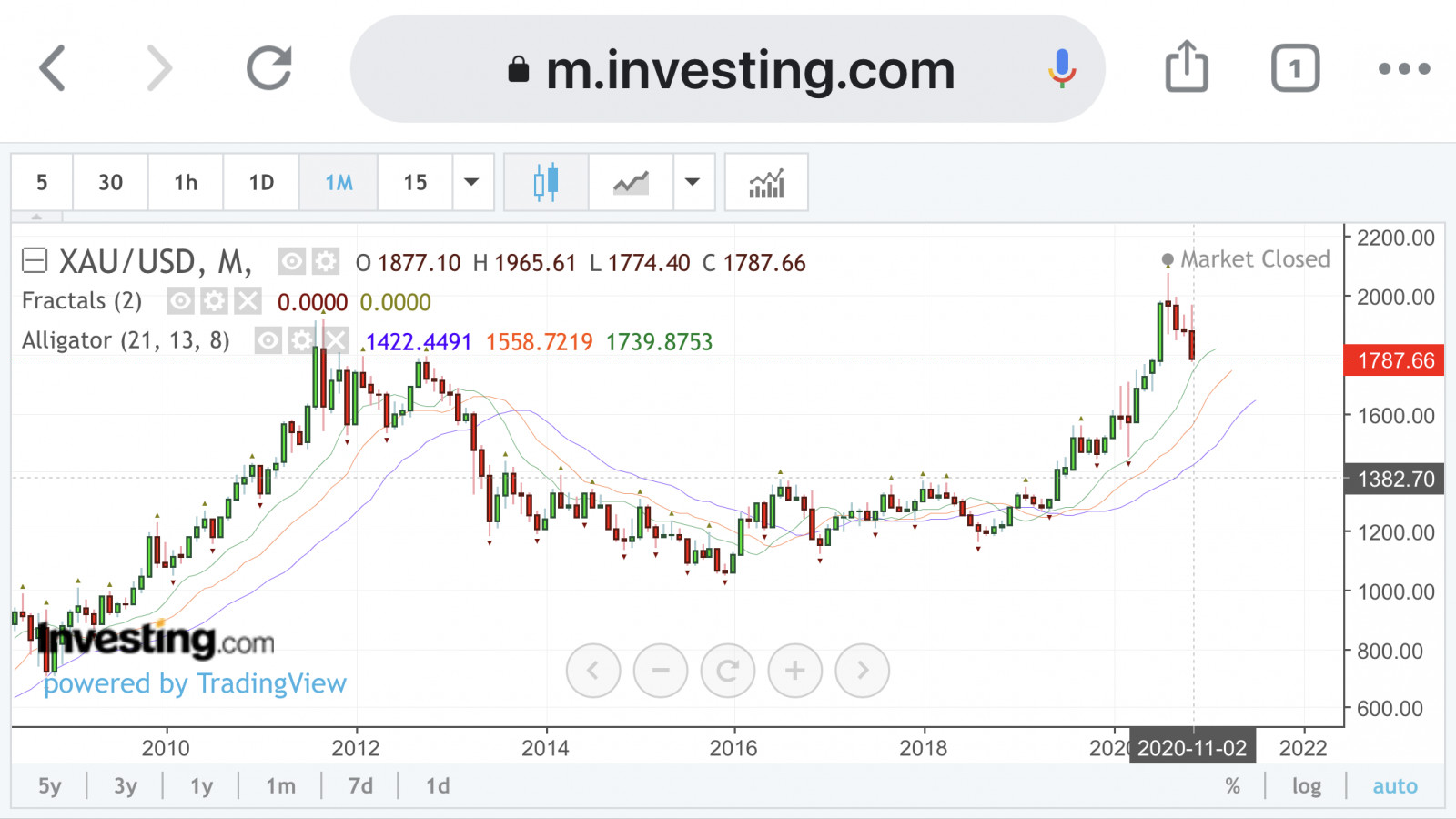Collapse the XAU/USD legend box
Image resolution: width=1456 pixels, height=819 pixels.
[35, 262]
